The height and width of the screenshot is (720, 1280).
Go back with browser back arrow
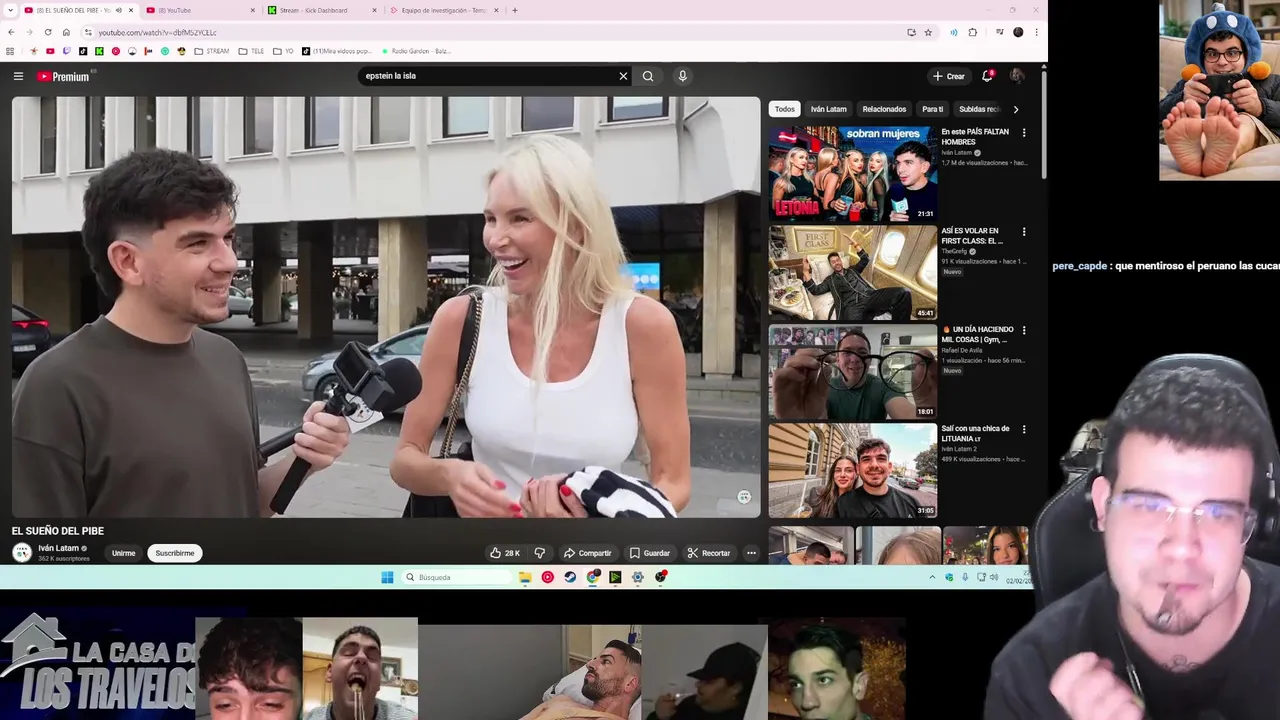(11, 32)
